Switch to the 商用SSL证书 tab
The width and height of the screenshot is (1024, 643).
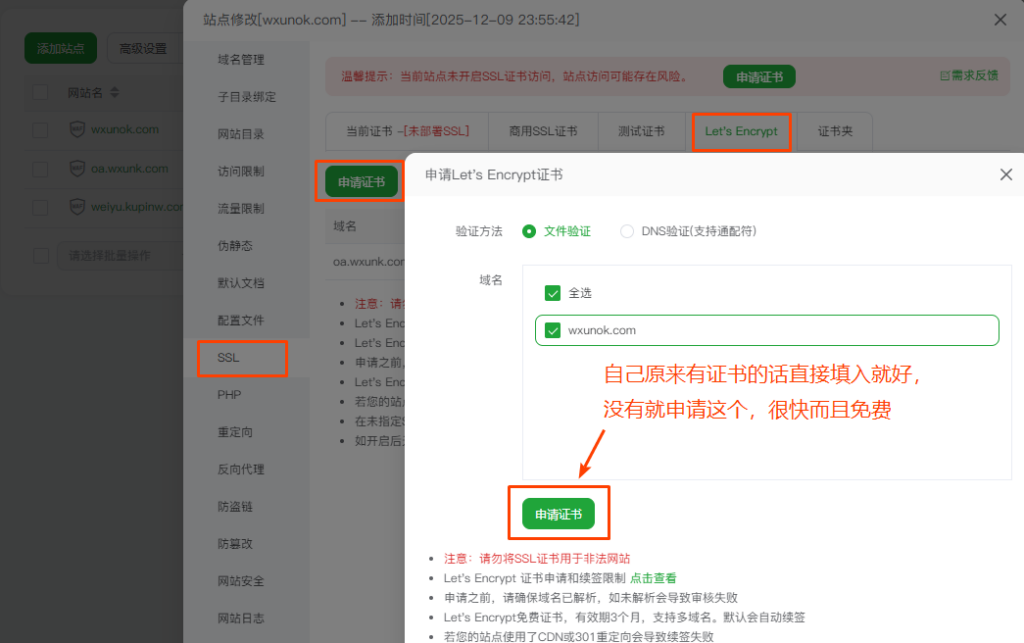[x=543, y=131]
